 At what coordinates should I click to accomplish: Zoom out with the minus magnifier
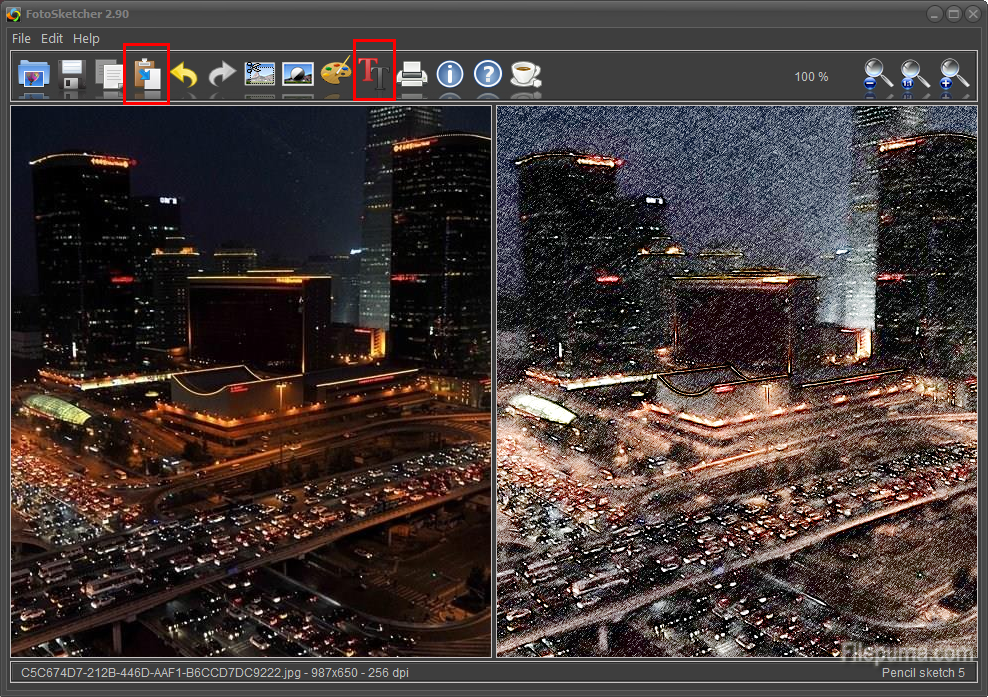click(x=879, y=76)
